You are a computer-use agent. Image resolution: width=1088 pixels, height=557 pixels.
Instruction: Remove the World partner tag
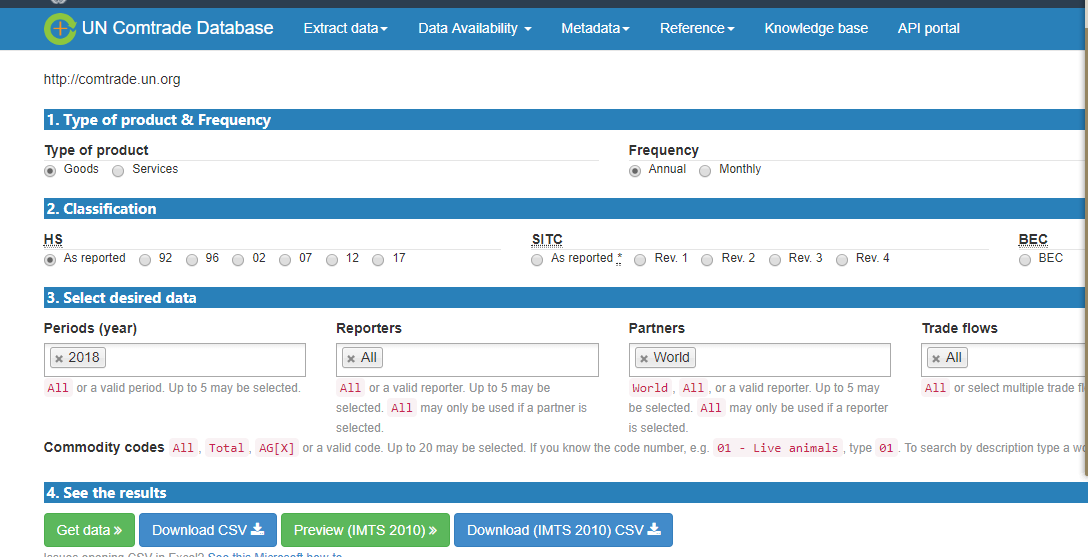(x=644, y=359)
